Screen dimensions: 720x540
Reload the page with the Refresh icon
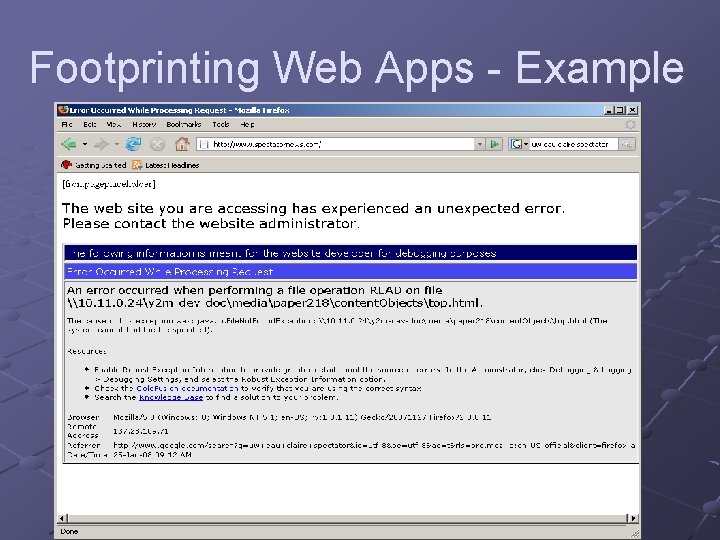point(133,144)
